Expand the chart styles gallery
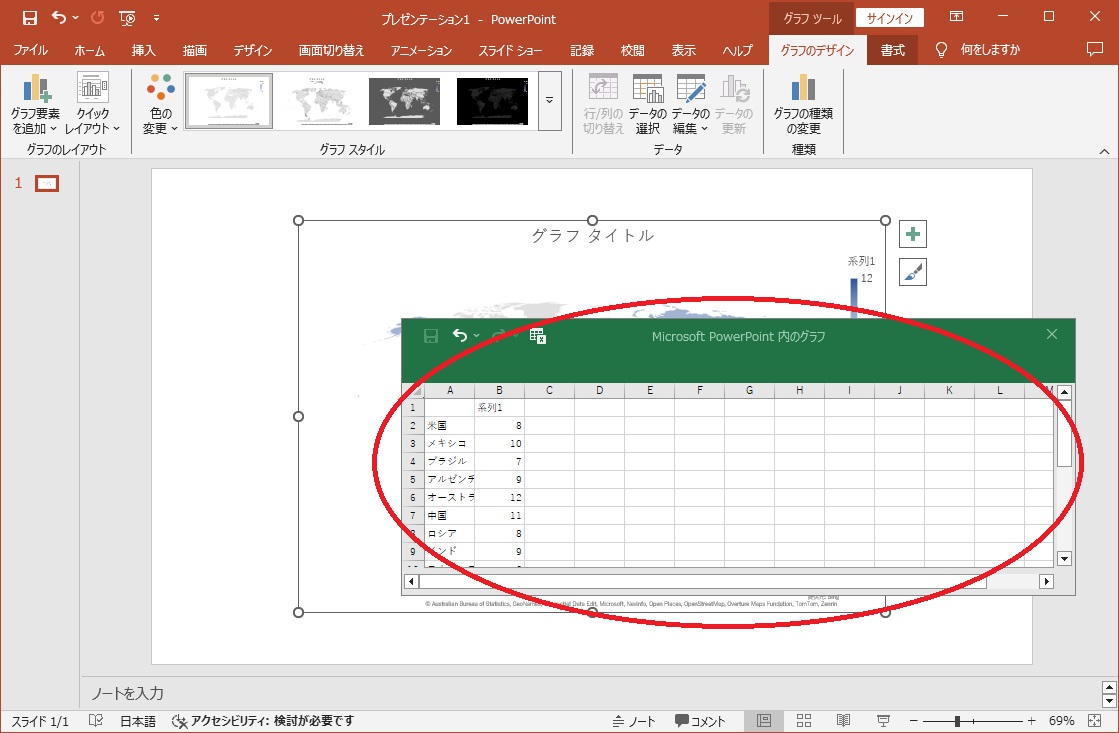 [549, 100]
